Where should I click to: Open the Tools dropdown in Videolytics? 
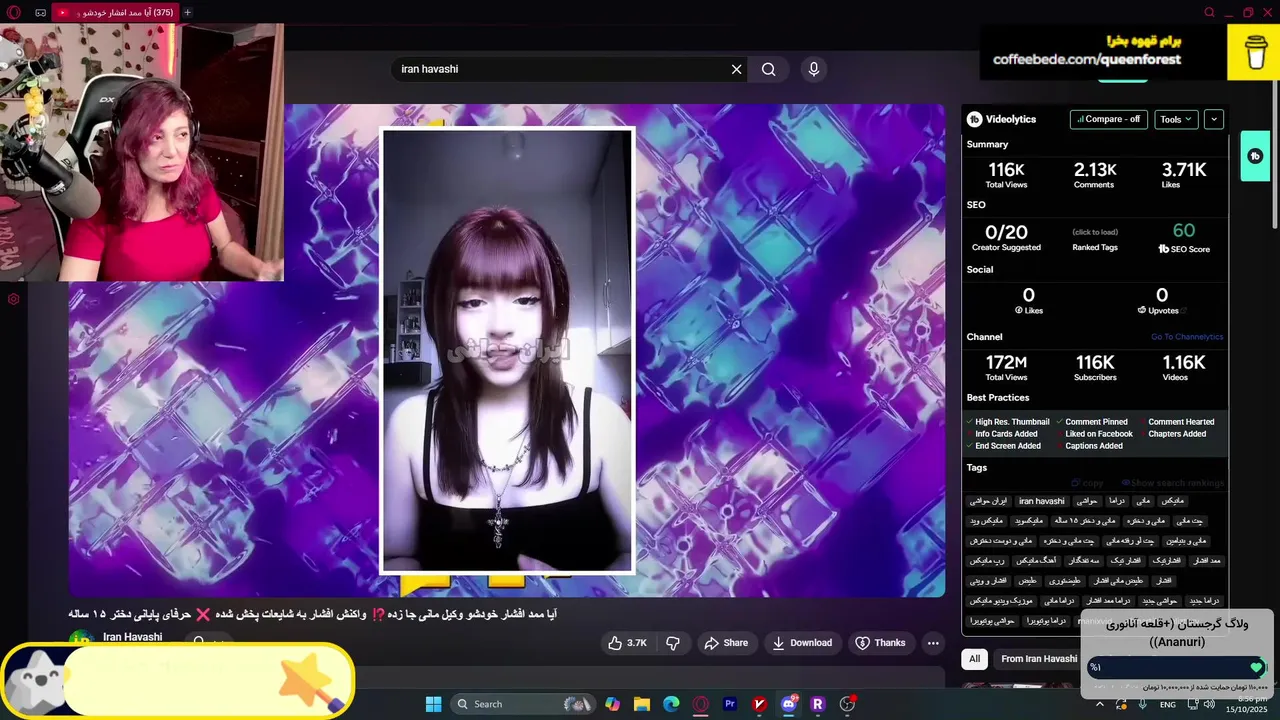[1176, 119]
